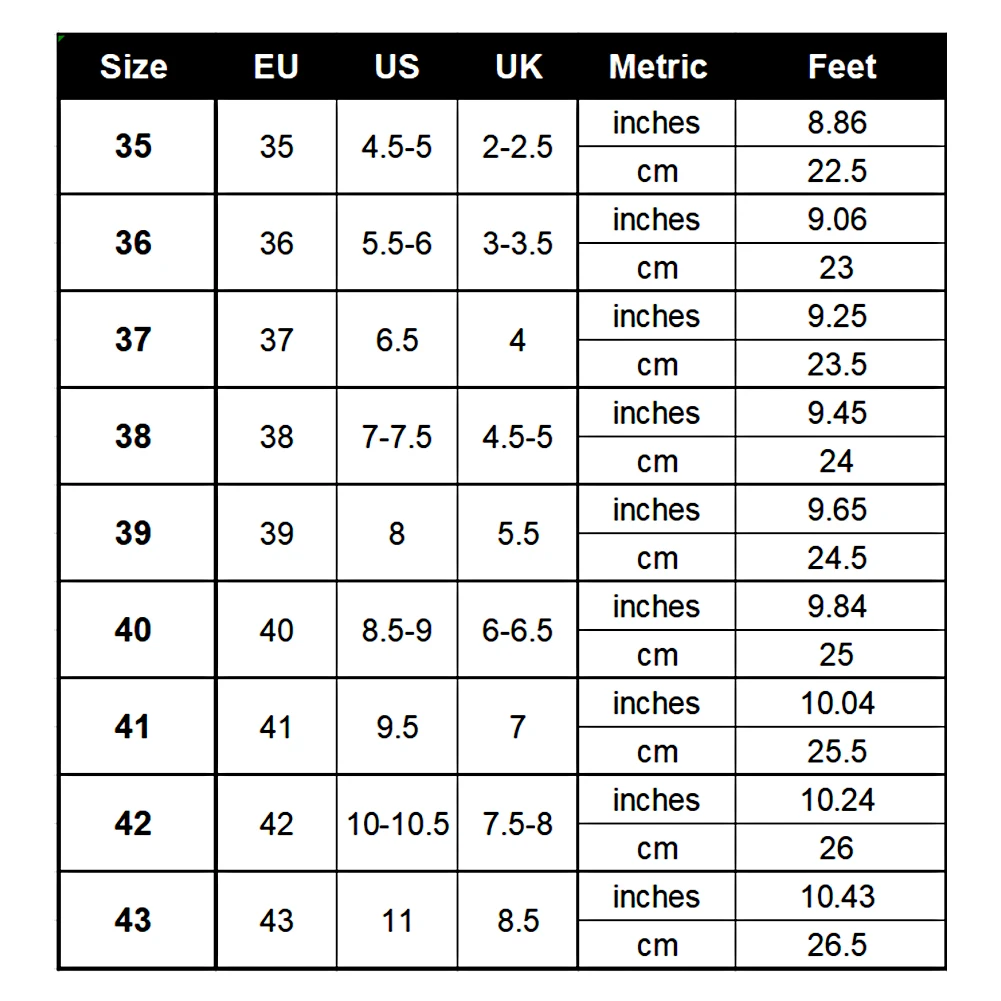Select UK size 4.5-5 cell

[518, 437]
